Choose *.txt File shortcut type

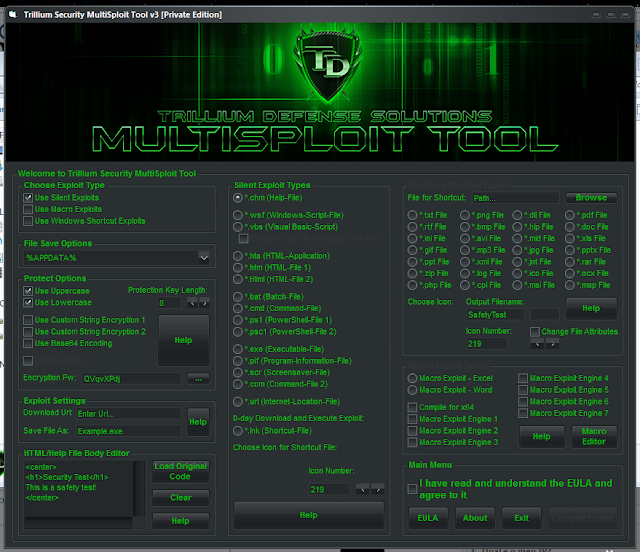(x=412, y=215)
